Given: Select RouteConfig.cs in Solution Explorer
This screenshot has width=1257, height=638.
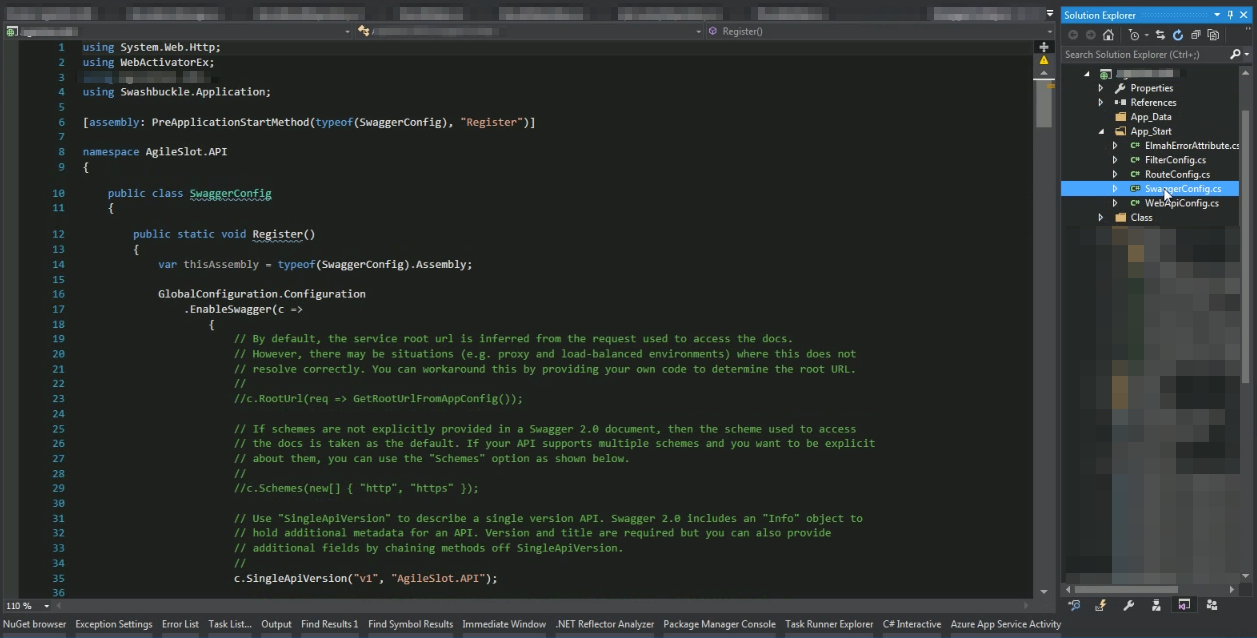Looking at the screenshot, I should click(x=1177, y=174).
